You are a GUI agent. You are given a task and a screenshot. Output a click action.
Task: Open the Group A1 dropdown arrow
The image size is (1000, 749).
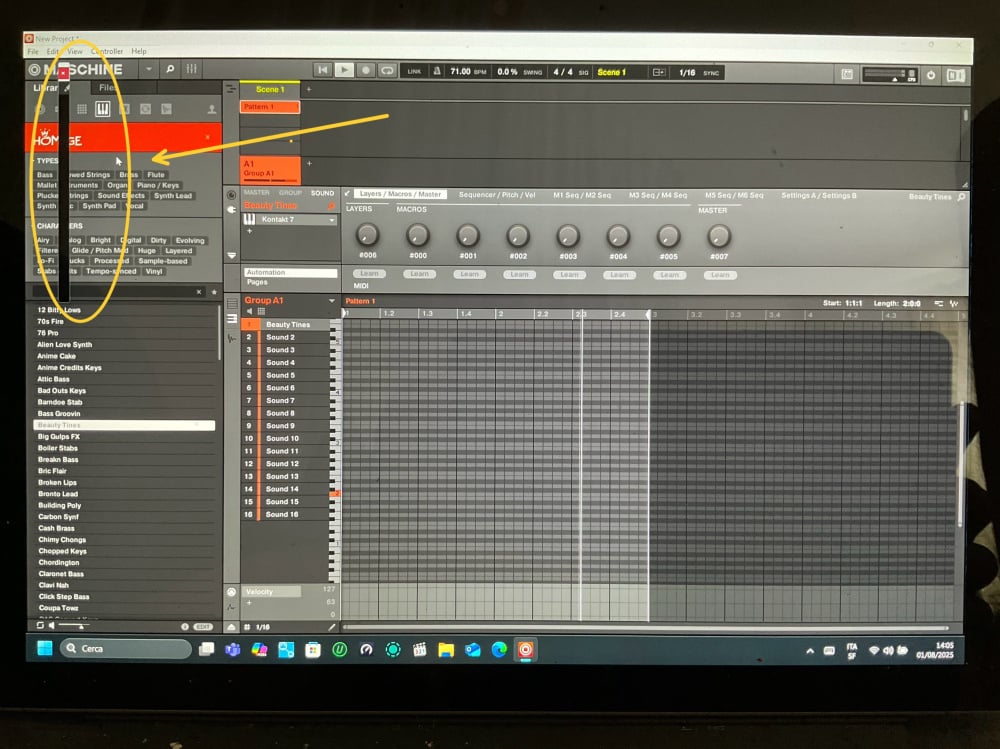pos(332,300)
